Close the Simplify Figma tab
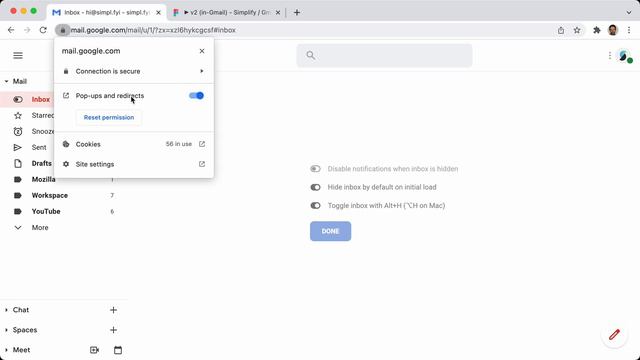The image size is (640, 360). click(x=278, y=13)
